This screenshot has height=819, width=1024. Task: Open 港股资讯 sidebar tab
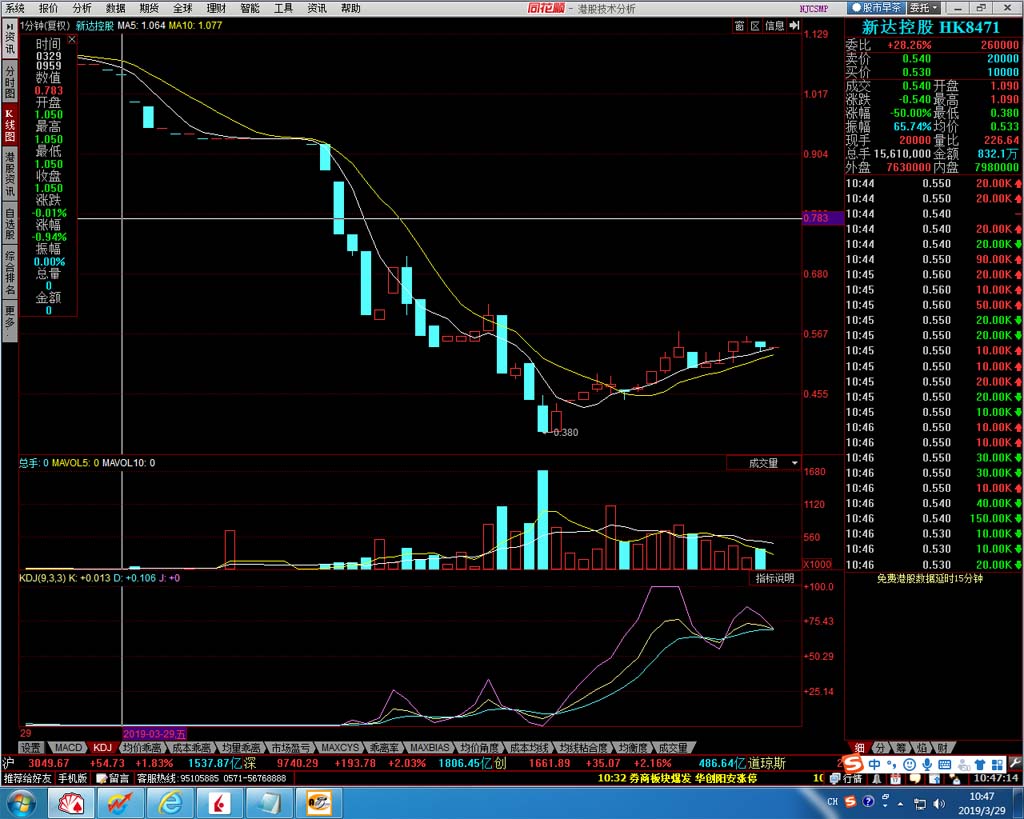[x=10, y=174]
